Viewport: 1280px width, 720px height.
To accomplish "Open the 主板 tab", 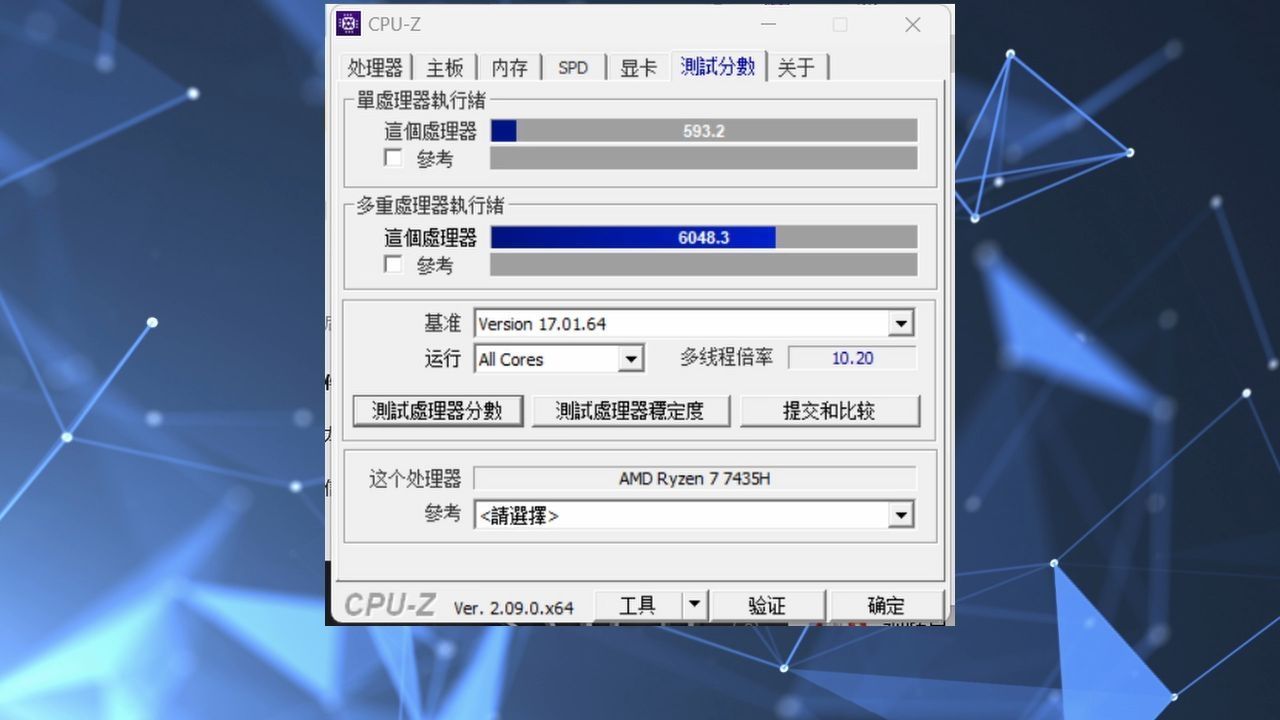I will coord(445,68).
